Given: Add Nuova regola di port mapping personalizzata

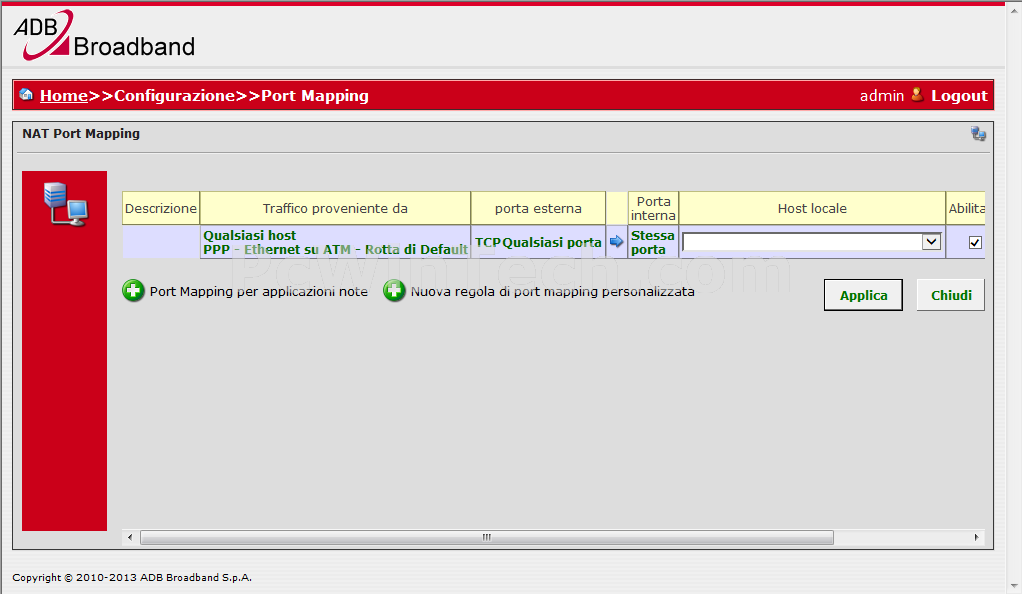Looking at the screenshot, I should point(394,291).
